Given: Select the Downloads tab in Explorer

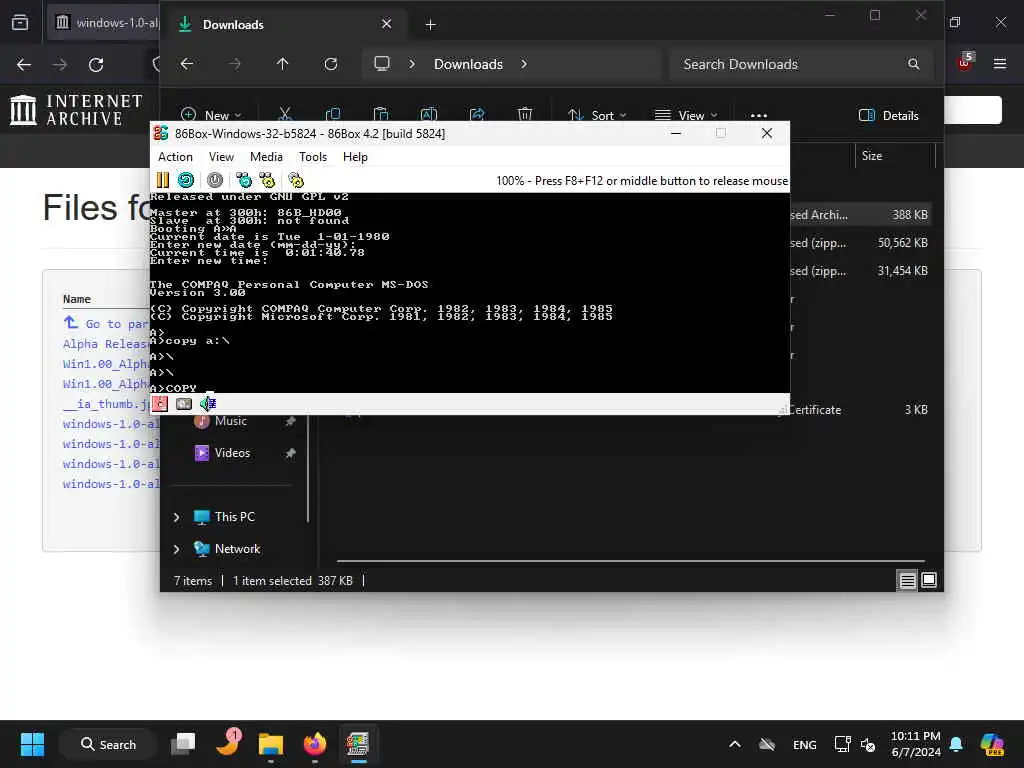Looking at the screenshot, I should [283, 24].
